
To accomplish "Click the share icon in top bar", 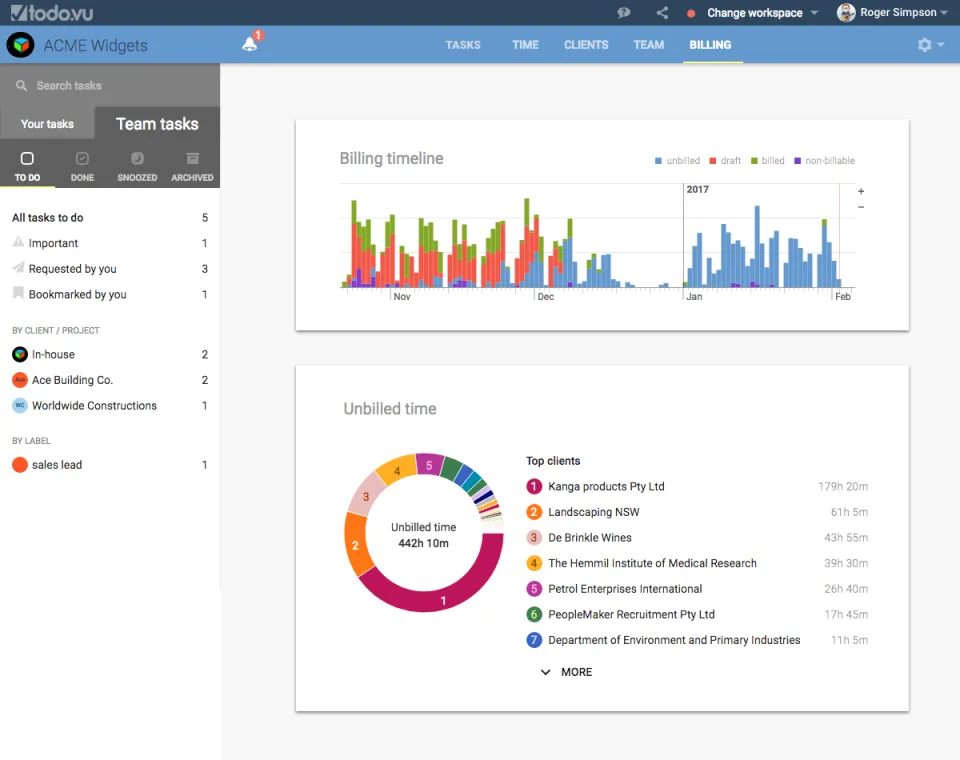I will coord(662,13).
